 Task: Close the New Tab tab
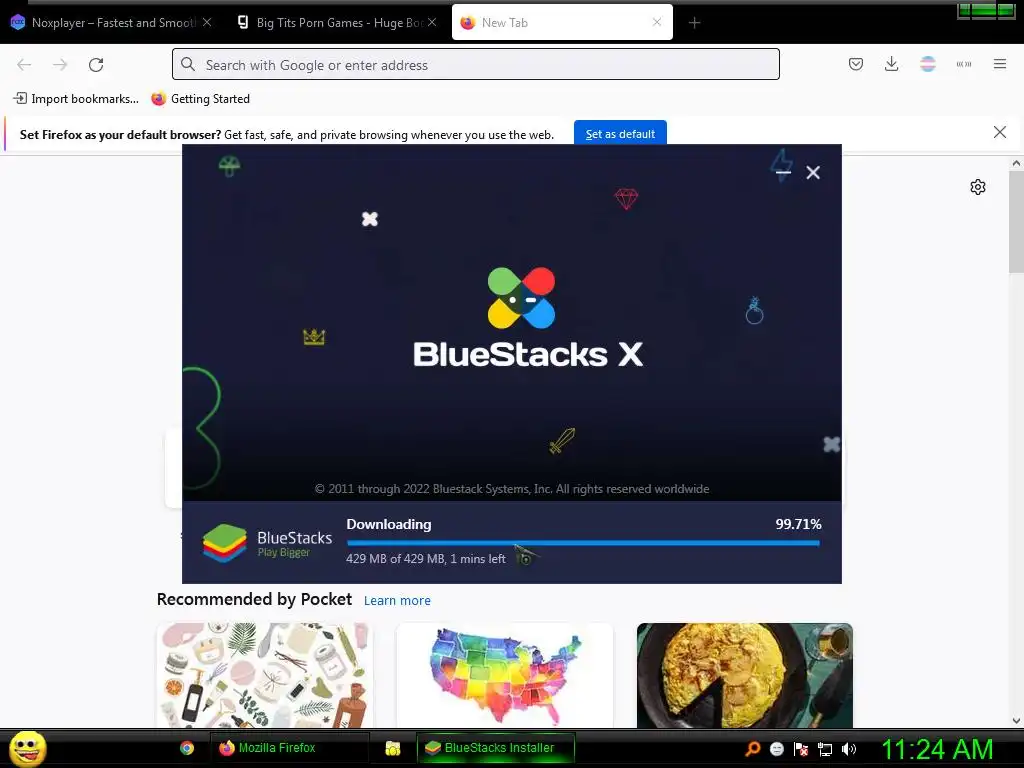coord(657,22)
